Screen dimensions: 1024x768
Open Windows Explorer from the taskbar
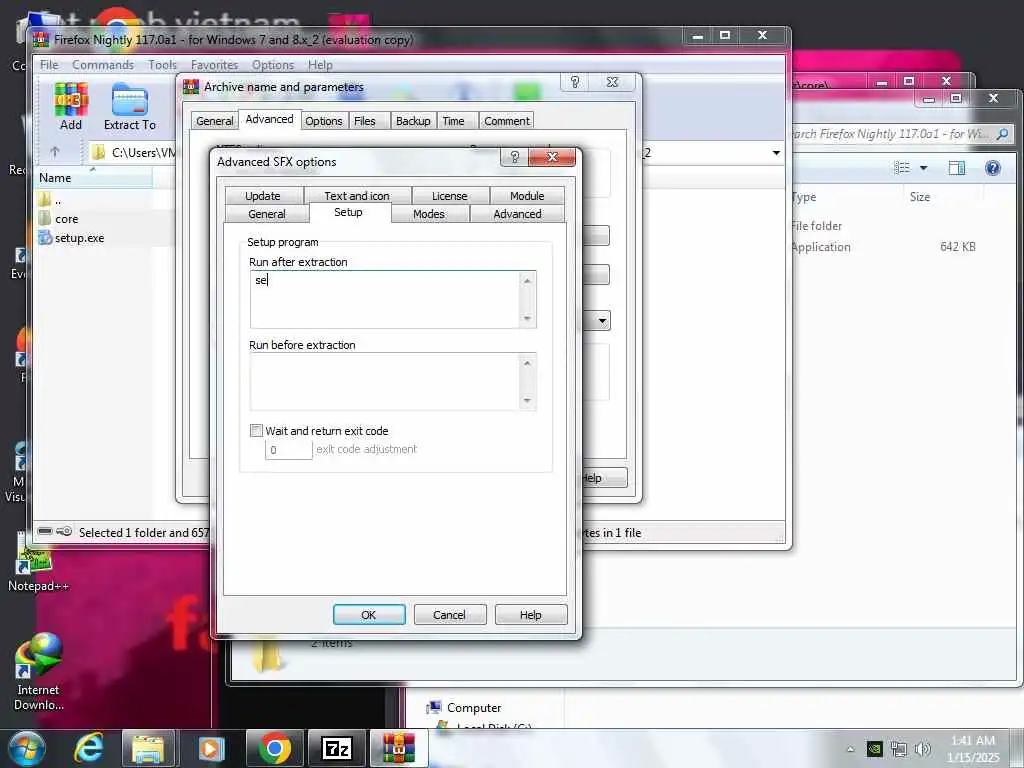[148, 748]
